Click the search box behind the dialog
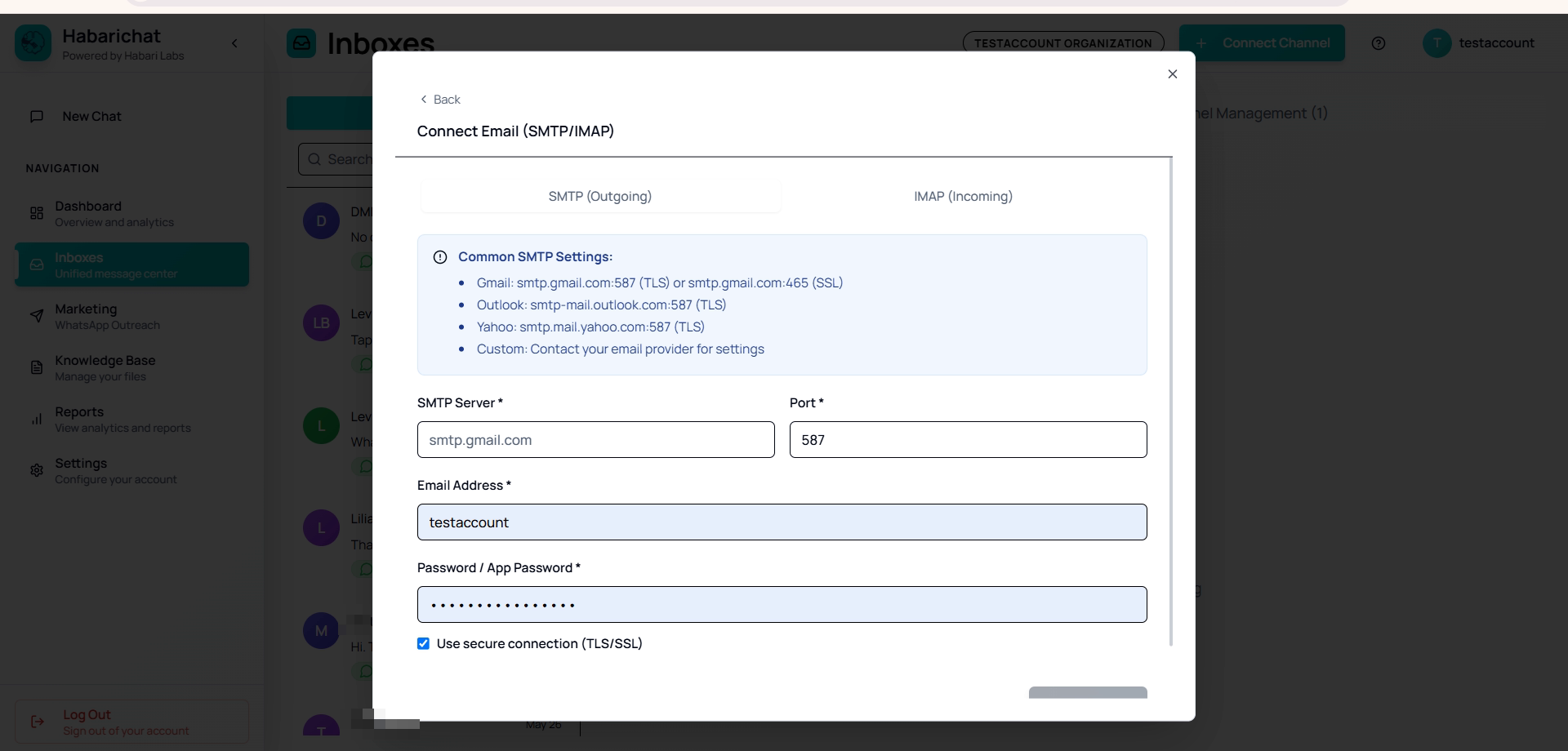The width and height of the screenshot is (1568, 751). (x=336, y=159)
